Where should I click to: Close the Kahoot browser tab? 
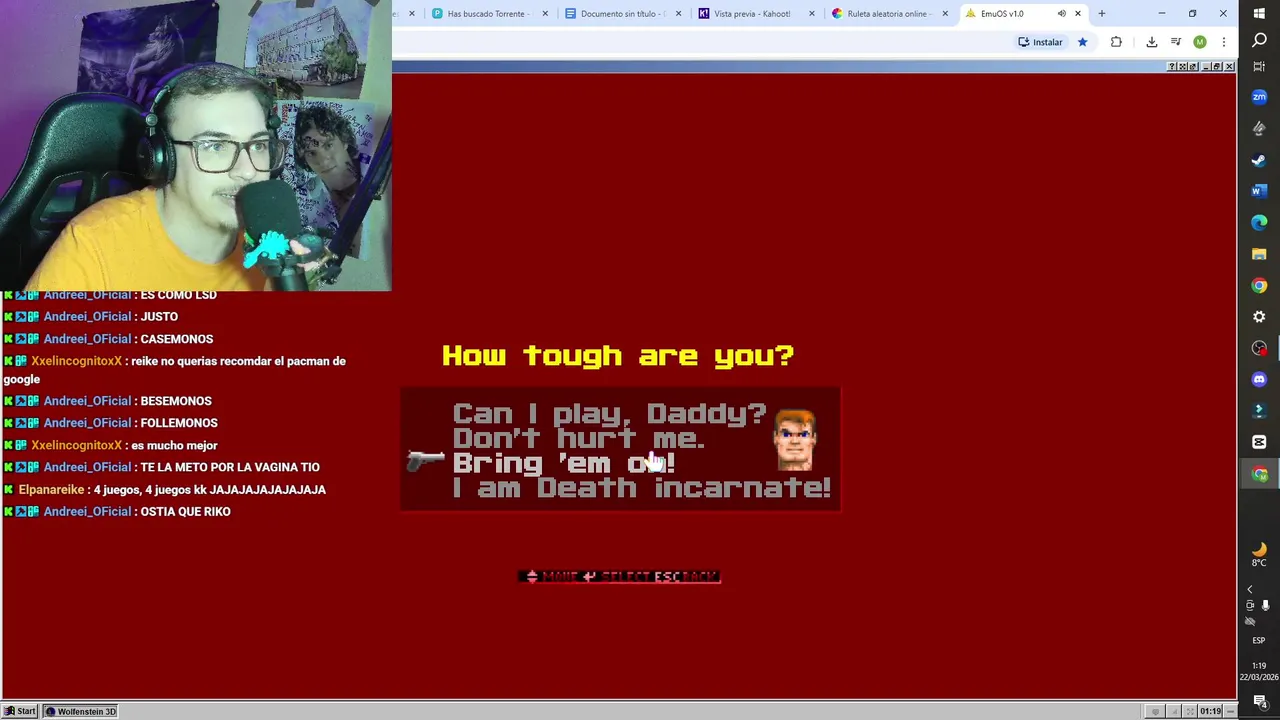(811, 14)
